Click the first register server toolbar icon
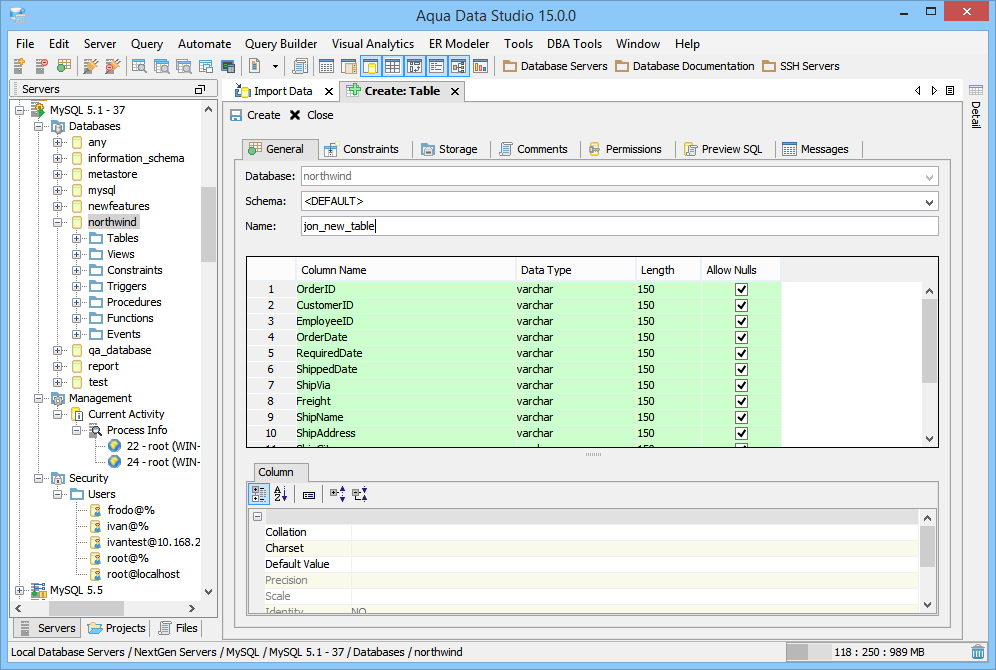This screenshot has width=996, height=670. click(20, 66)
